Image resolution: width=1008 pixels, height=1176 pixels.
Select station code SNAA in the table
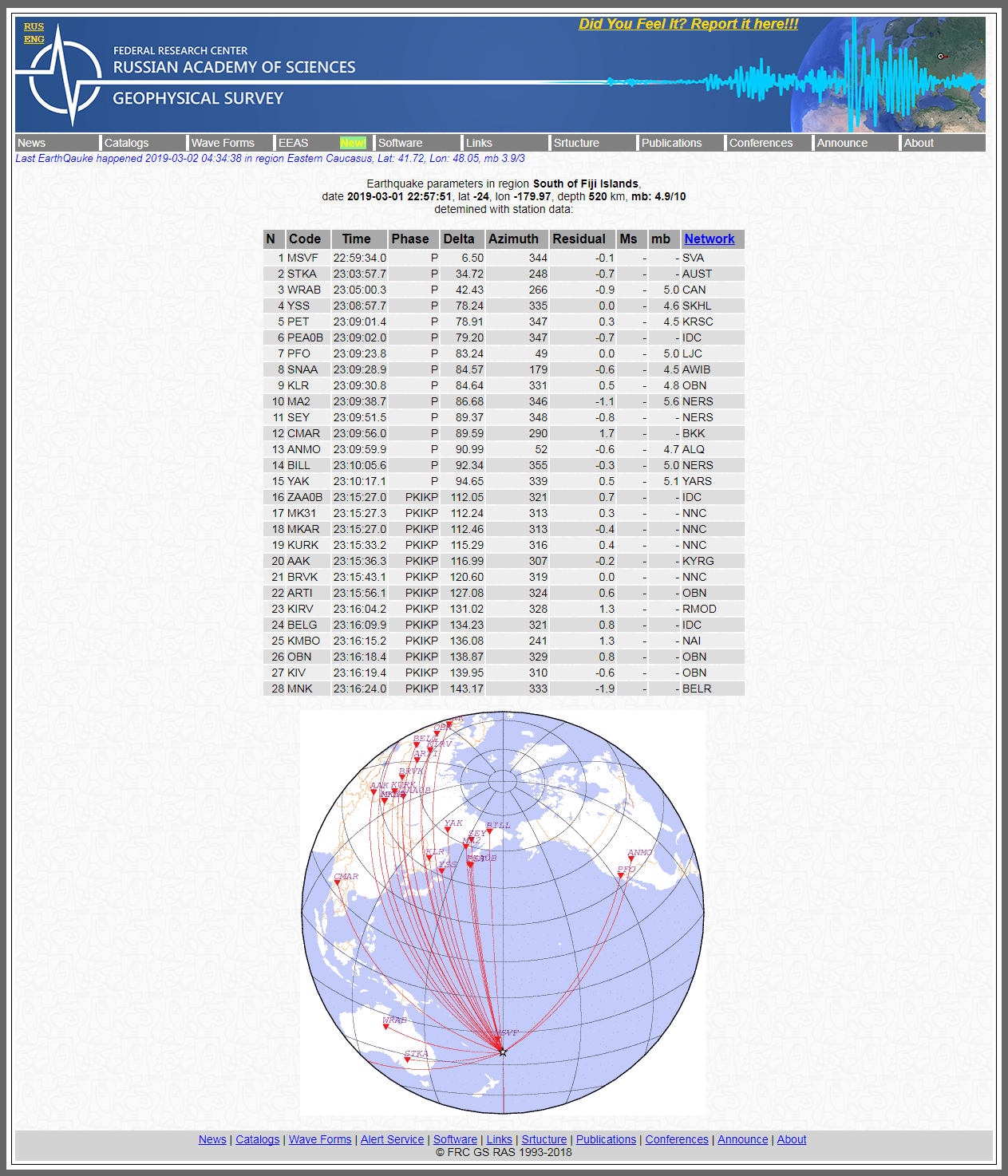[302, 369]
